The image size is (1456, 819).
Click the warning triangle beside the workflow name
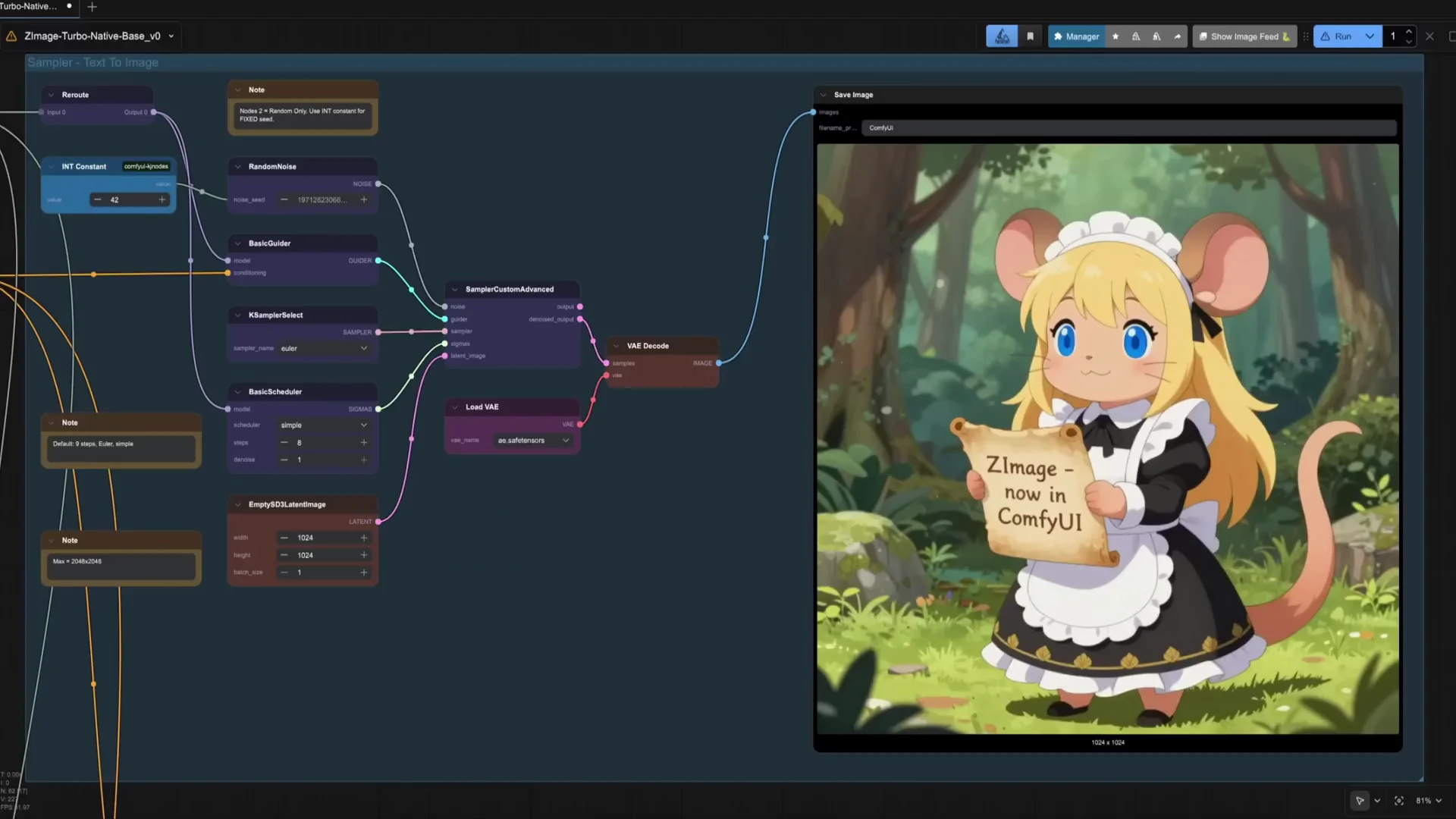tap(11, 36)
